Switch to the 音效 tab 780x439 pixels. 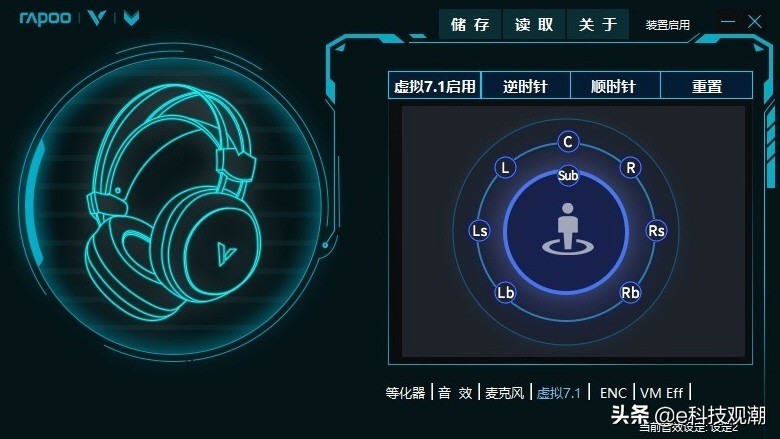455,393
